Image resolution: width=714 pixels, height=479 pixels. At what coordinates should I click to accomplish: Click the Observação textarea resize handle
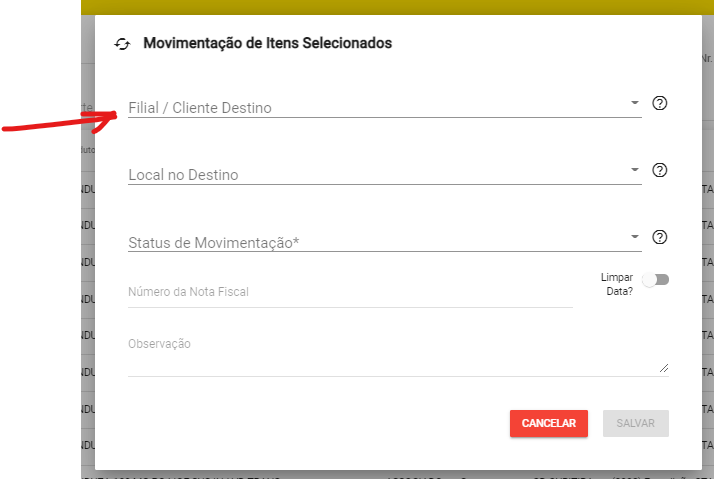pos(664,368)
